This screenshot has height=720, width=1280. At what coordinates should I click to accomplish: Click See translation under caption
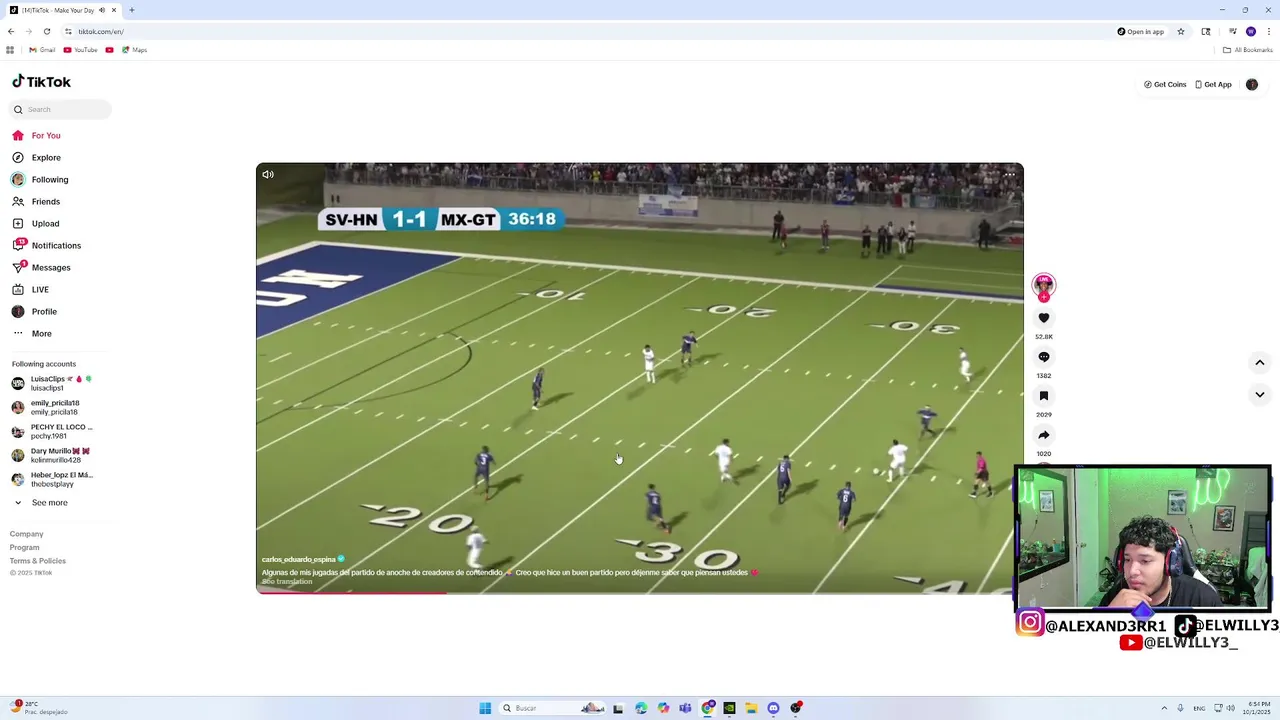pyautogui.click(x=287, y=582)
